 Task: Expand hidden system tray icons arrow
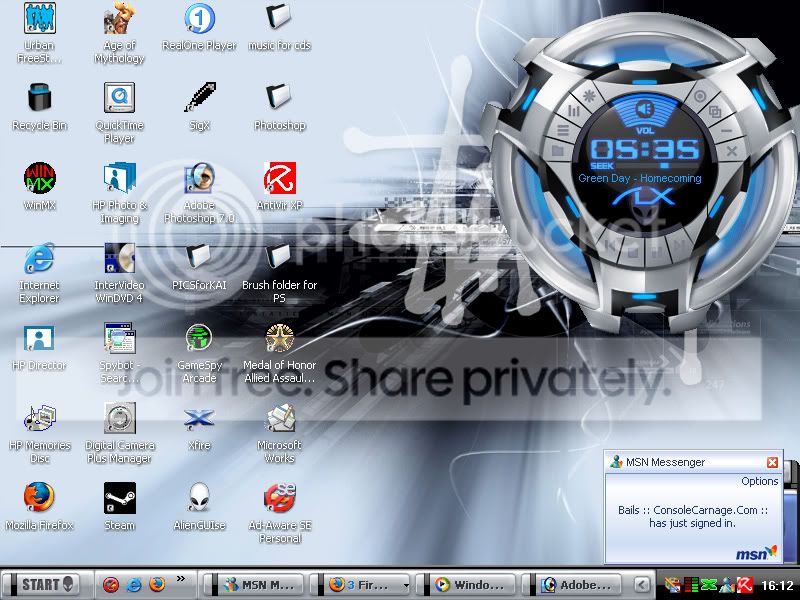642,585
